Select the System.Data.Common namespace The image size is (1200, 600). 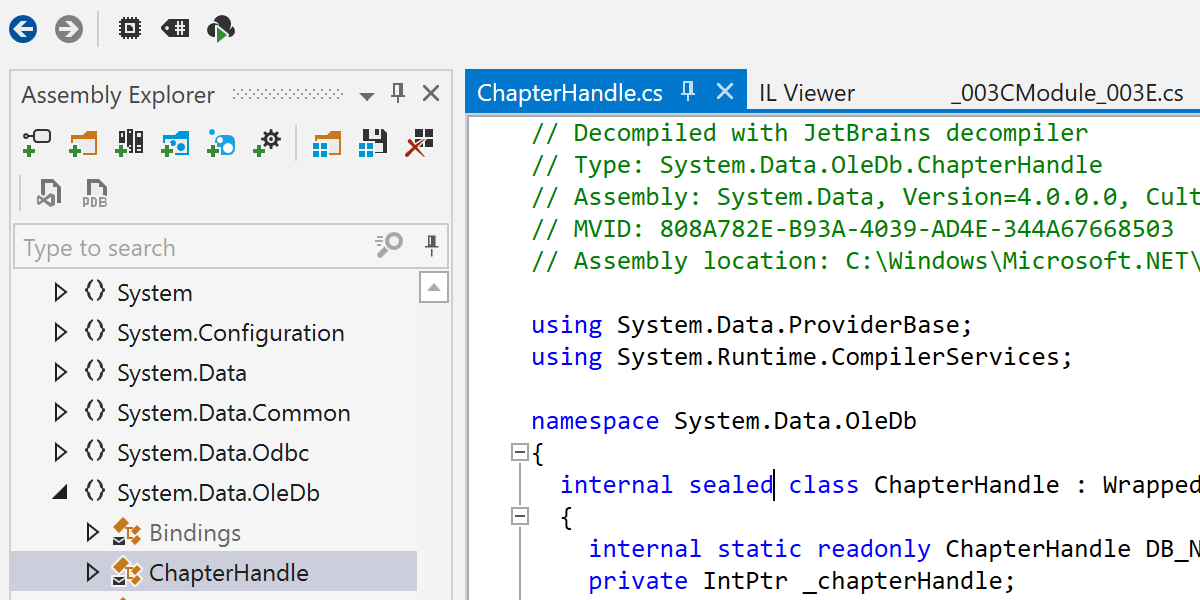(234, 413)
